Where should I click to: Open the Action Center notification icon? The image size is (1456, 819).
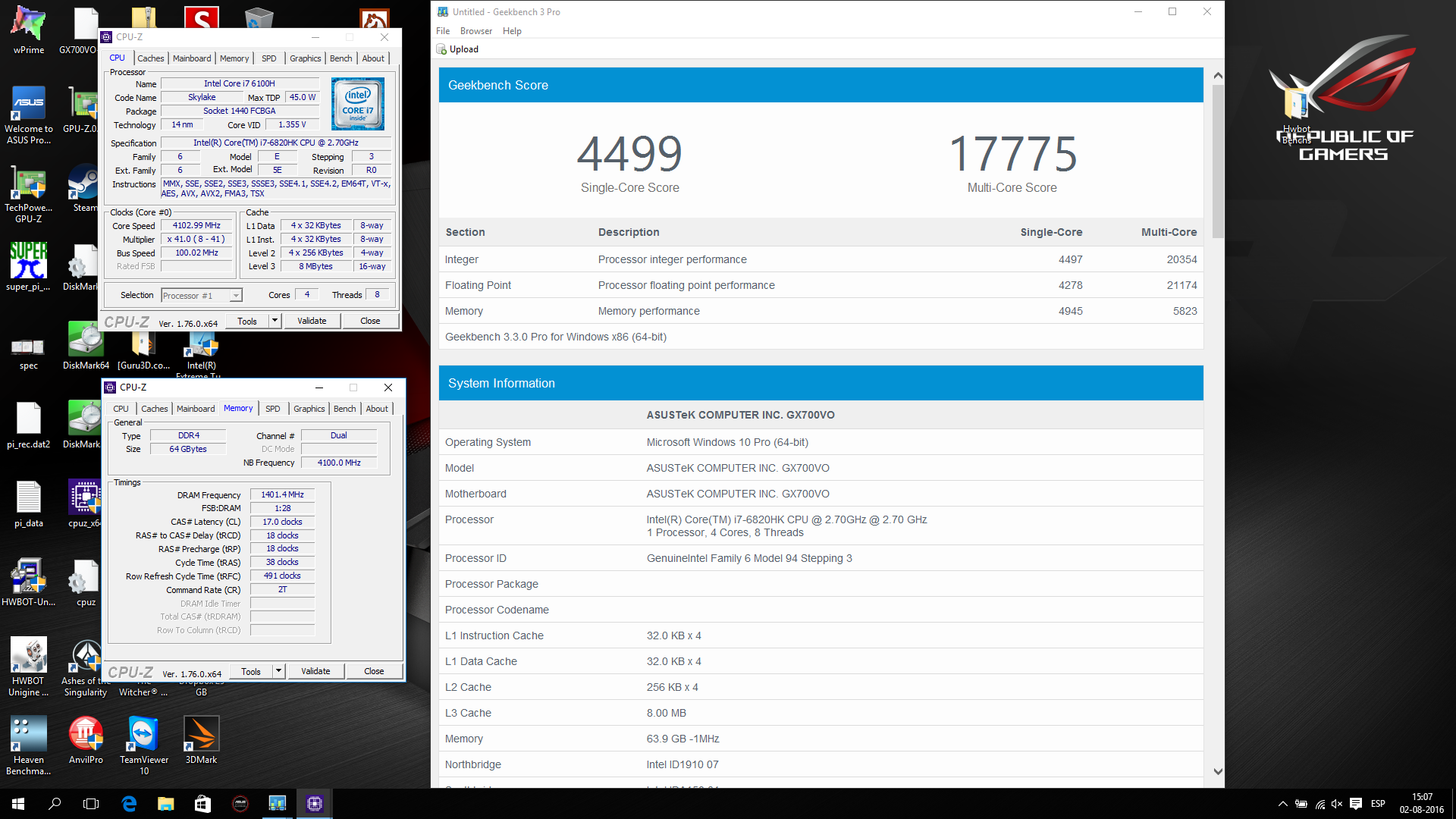(x=1356, y=804)
